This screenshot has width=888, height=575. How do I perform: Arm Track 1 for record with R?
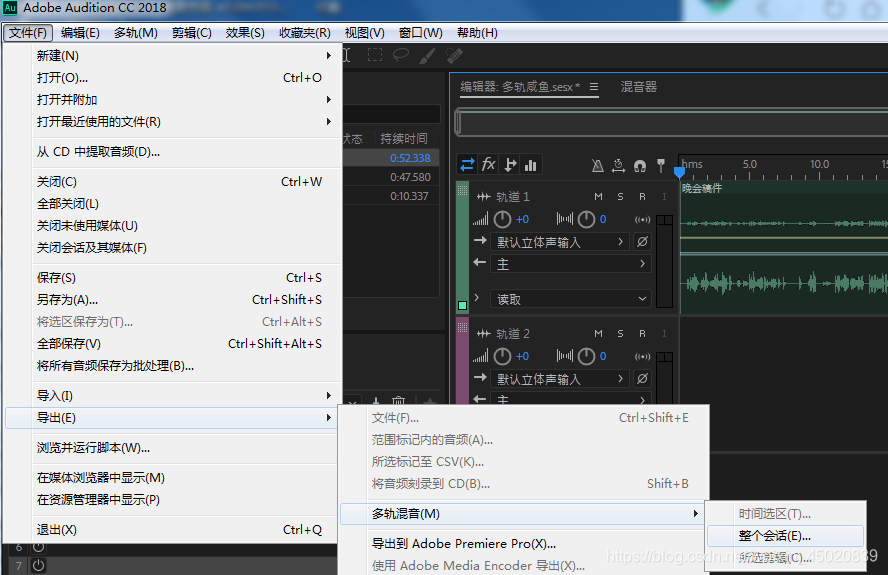(642, 197)
